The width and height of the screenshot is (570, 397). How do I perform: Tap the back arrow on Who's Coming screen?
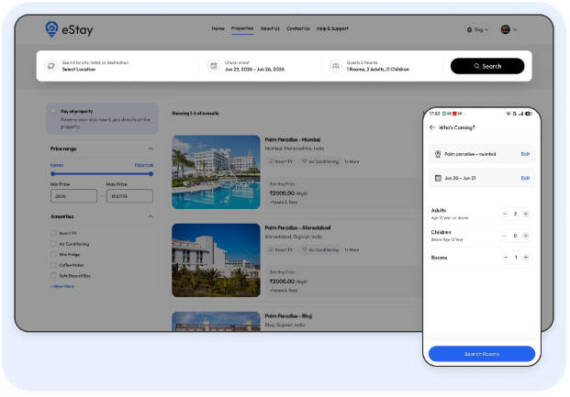coord(432,127)
